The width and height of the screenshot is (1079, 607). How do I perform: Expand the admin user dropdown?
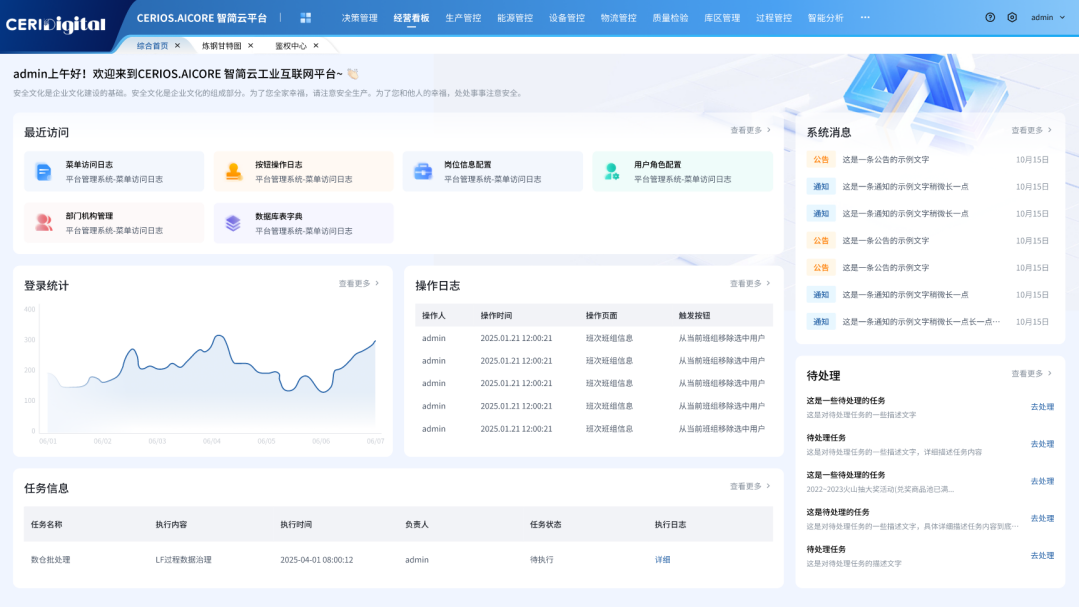click(x=1047, y=18)
